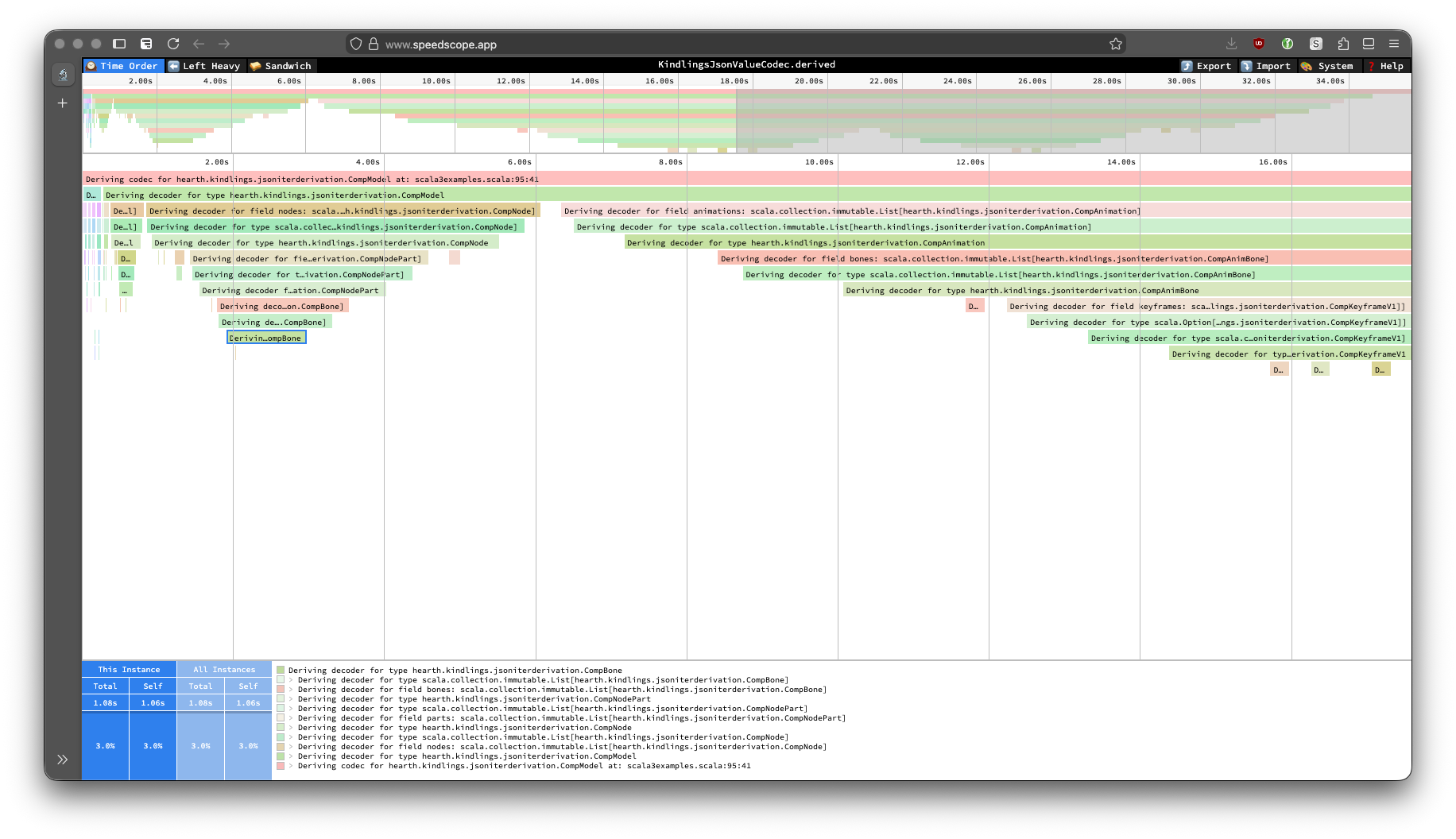Open the uBlock Origin extension icon
The image size is (1456, 839).
1259,44
